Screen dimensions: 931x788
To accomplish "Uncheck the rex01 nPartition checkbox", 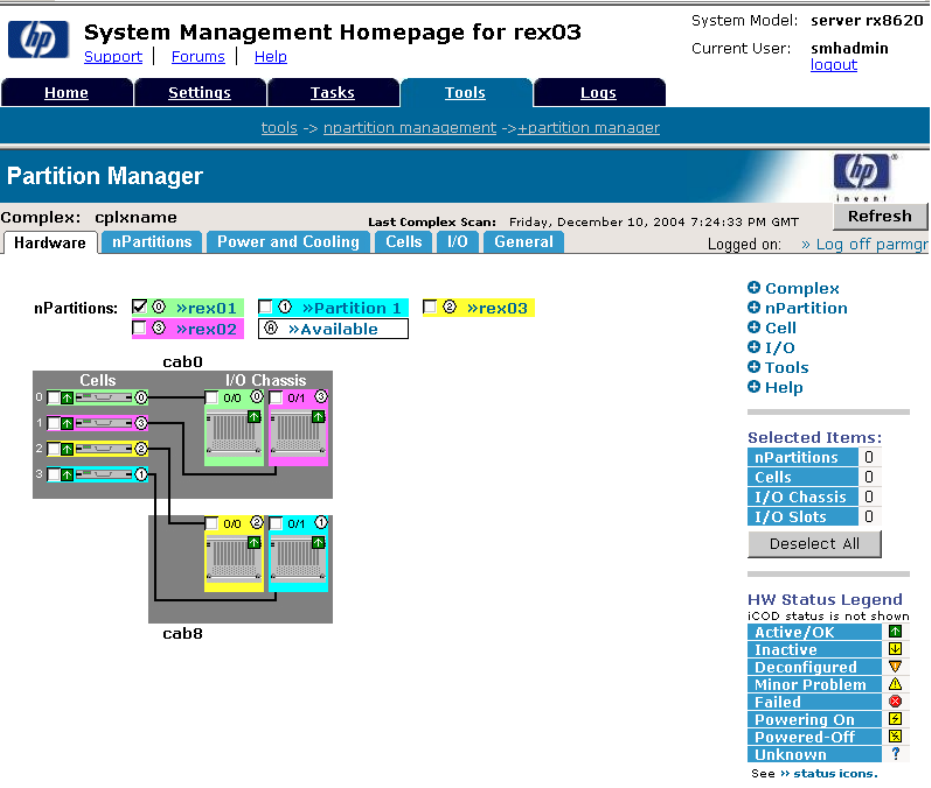I will 140,307.
